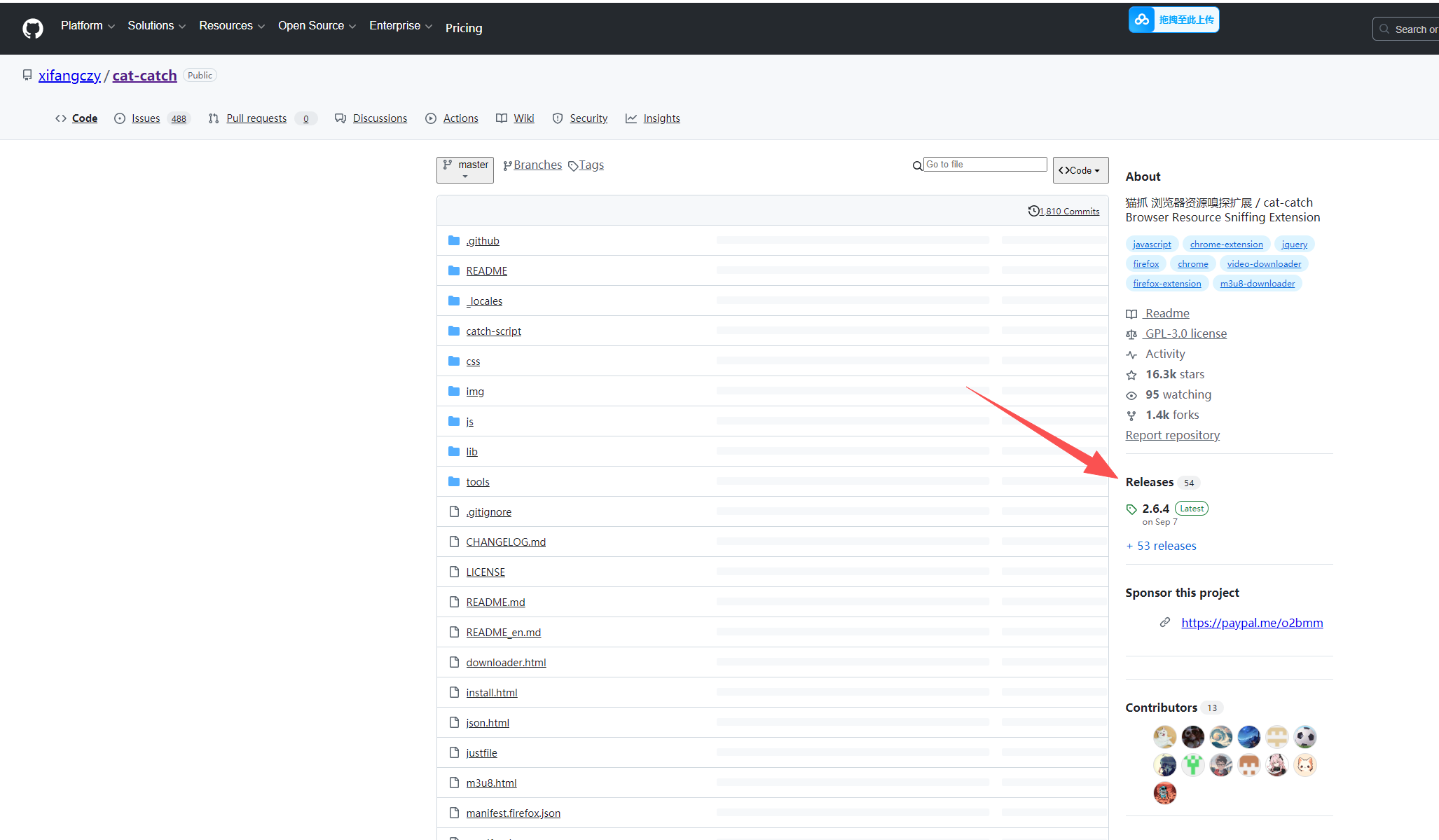Expand the Code download dropdown

1080,170
